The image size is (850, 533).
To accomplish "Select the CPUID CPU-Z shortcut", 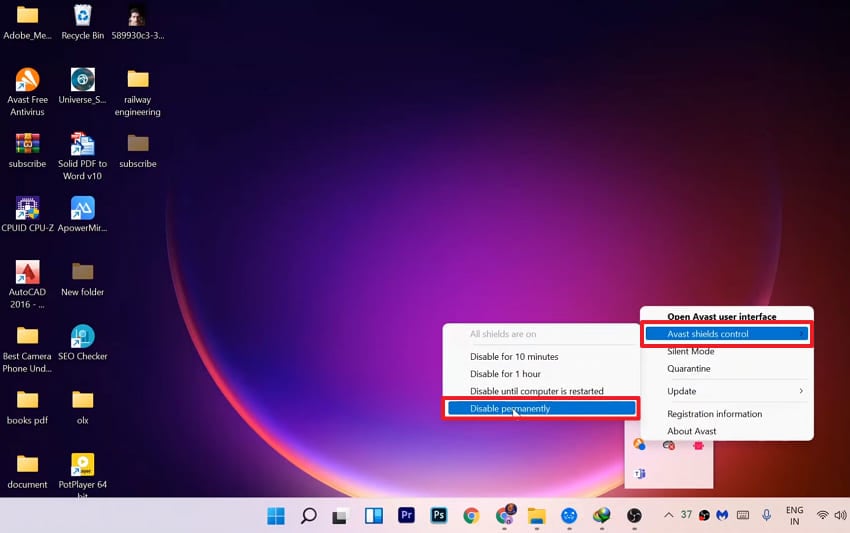I will click(x=27, y=214).
